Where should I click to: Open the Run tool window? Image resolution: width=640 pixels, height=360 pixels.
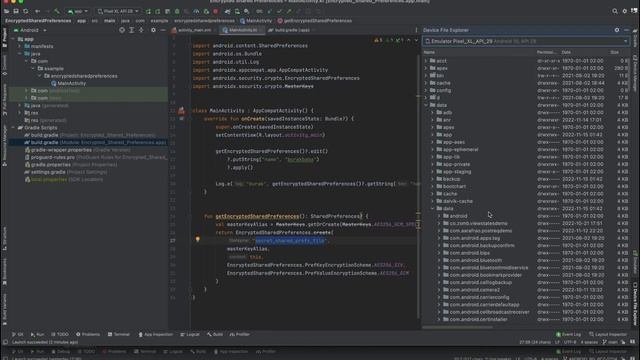[x=38, y=334]
